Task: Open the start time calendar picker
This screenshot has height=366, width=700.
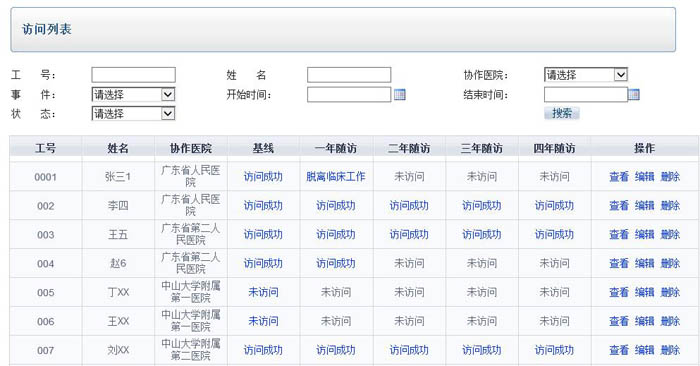Action: pos(400,95)
